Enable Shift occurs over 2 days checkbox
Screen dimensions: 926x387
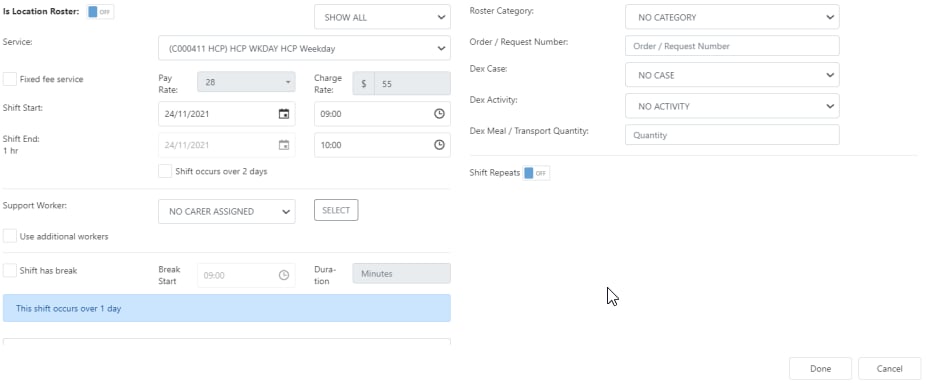(x=165, y=171)
